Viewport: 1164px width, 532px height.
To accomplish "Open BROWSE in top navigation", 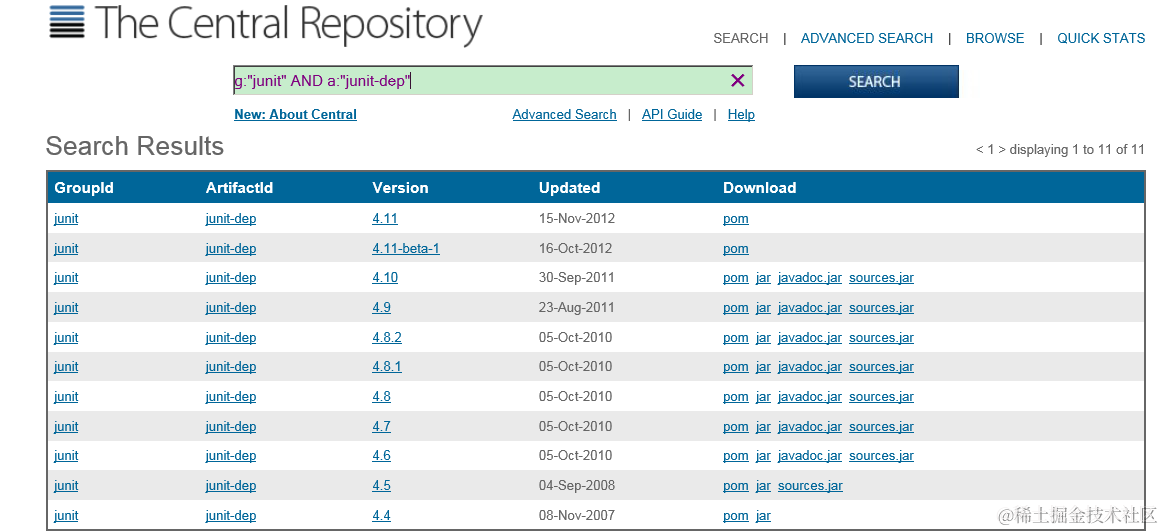I will pyautogui.click(x=995, y=38).
